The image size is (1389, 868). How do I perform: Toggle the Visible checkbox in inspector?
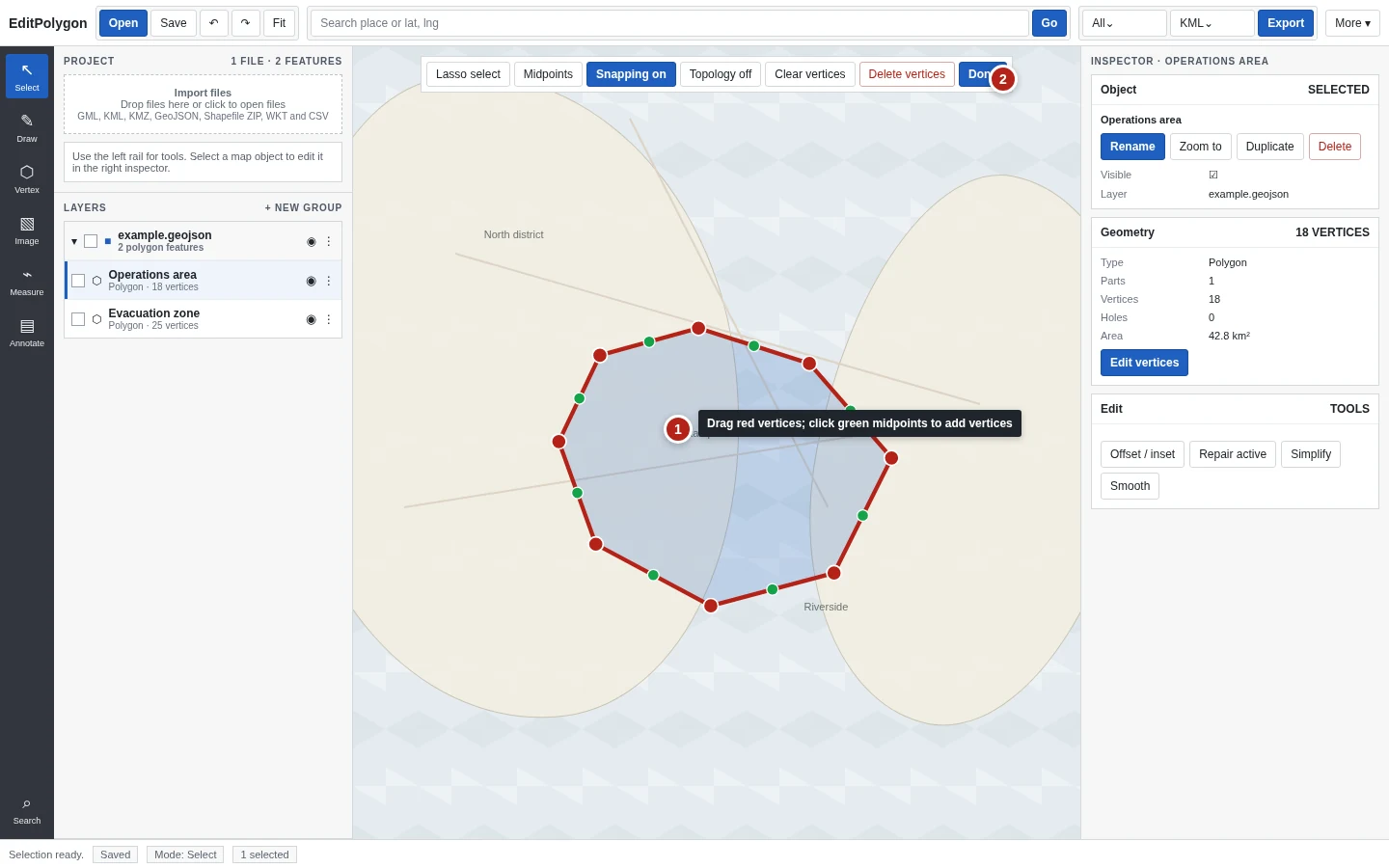[1213, 175]
